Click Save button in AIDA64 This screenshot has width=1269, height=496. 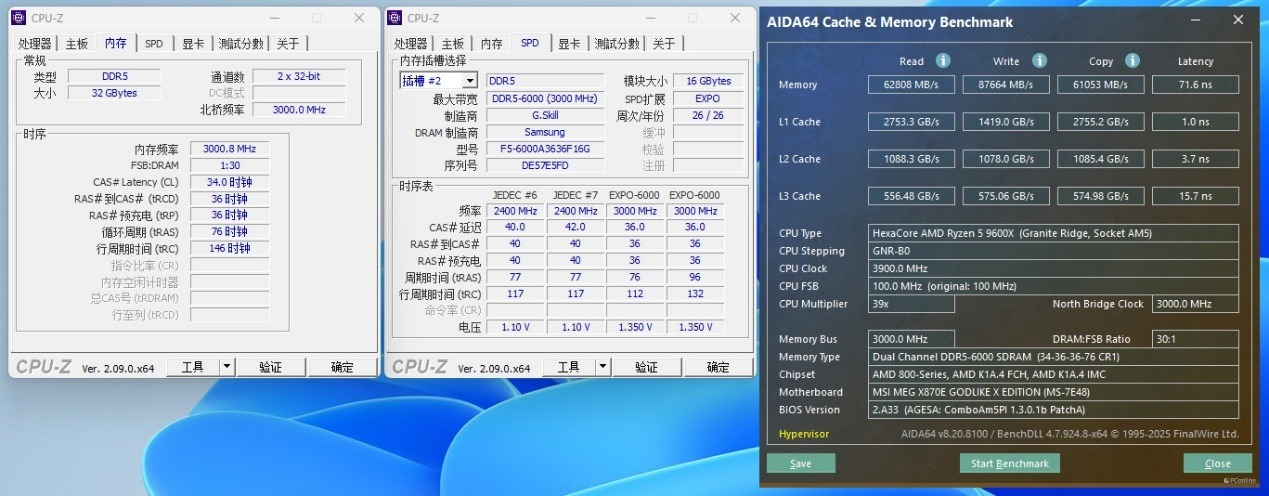tap(801, 463)
